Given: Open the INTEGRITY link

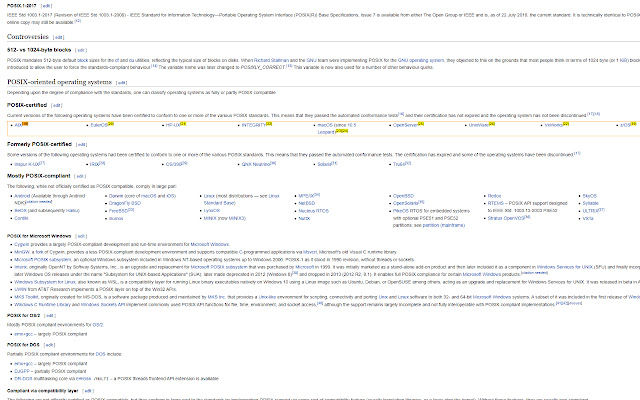Looking at the screenshot, I should 253,125.
